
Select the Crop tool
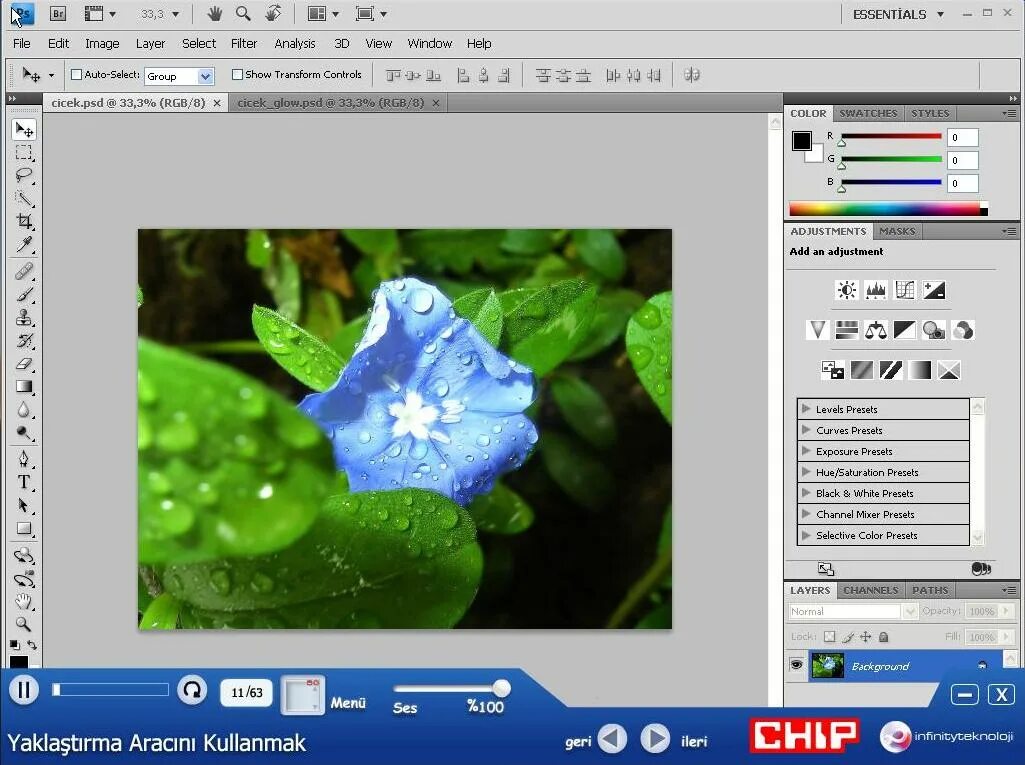click(x=24, y=221)
